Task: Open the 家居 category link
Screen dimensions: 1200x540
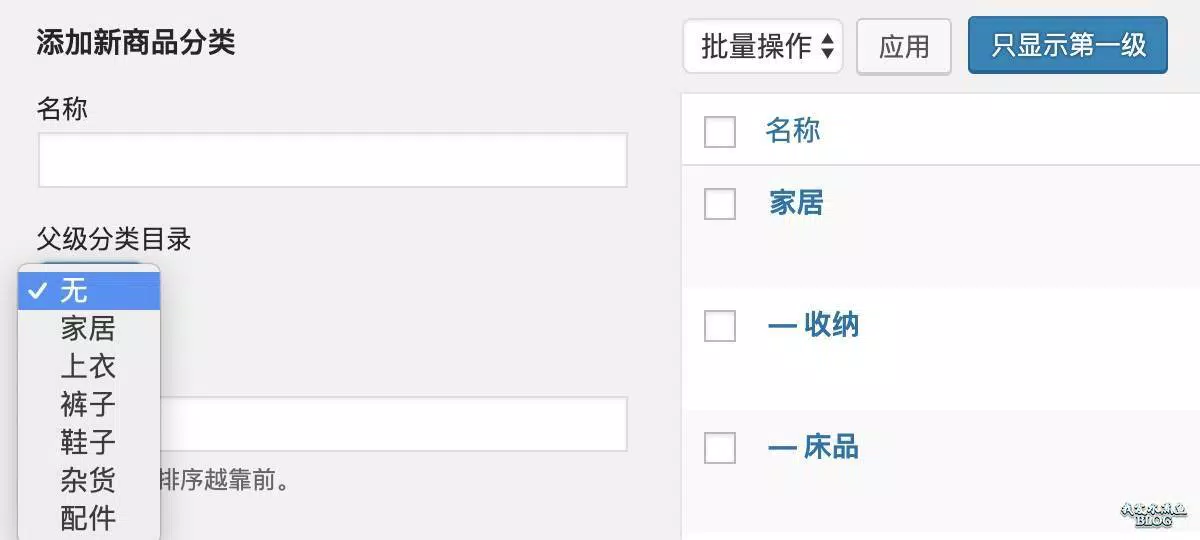Action: (796, 203)
